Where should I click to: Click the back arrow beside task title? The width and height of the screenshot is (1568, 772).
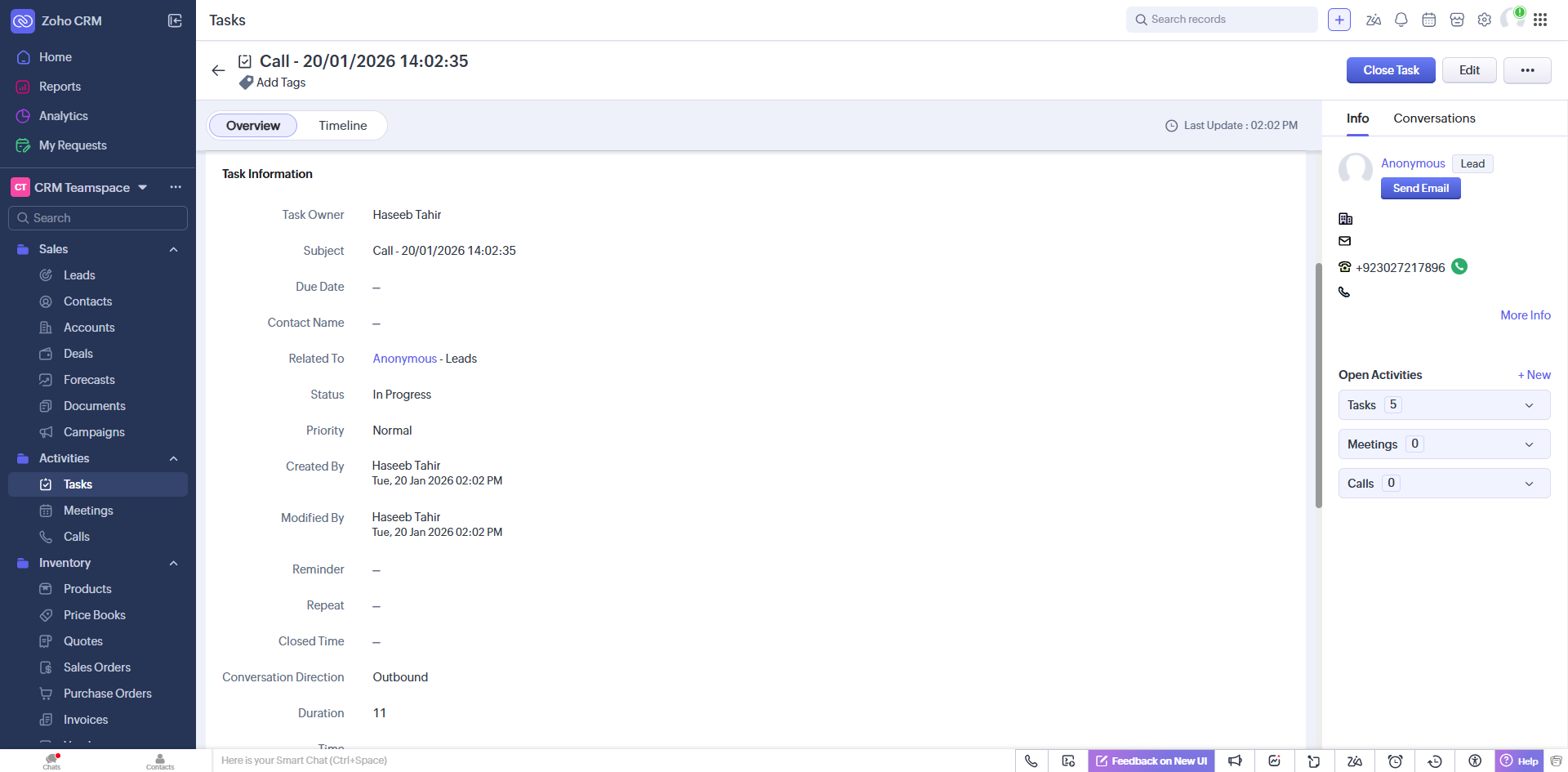(x=218, y=70)
